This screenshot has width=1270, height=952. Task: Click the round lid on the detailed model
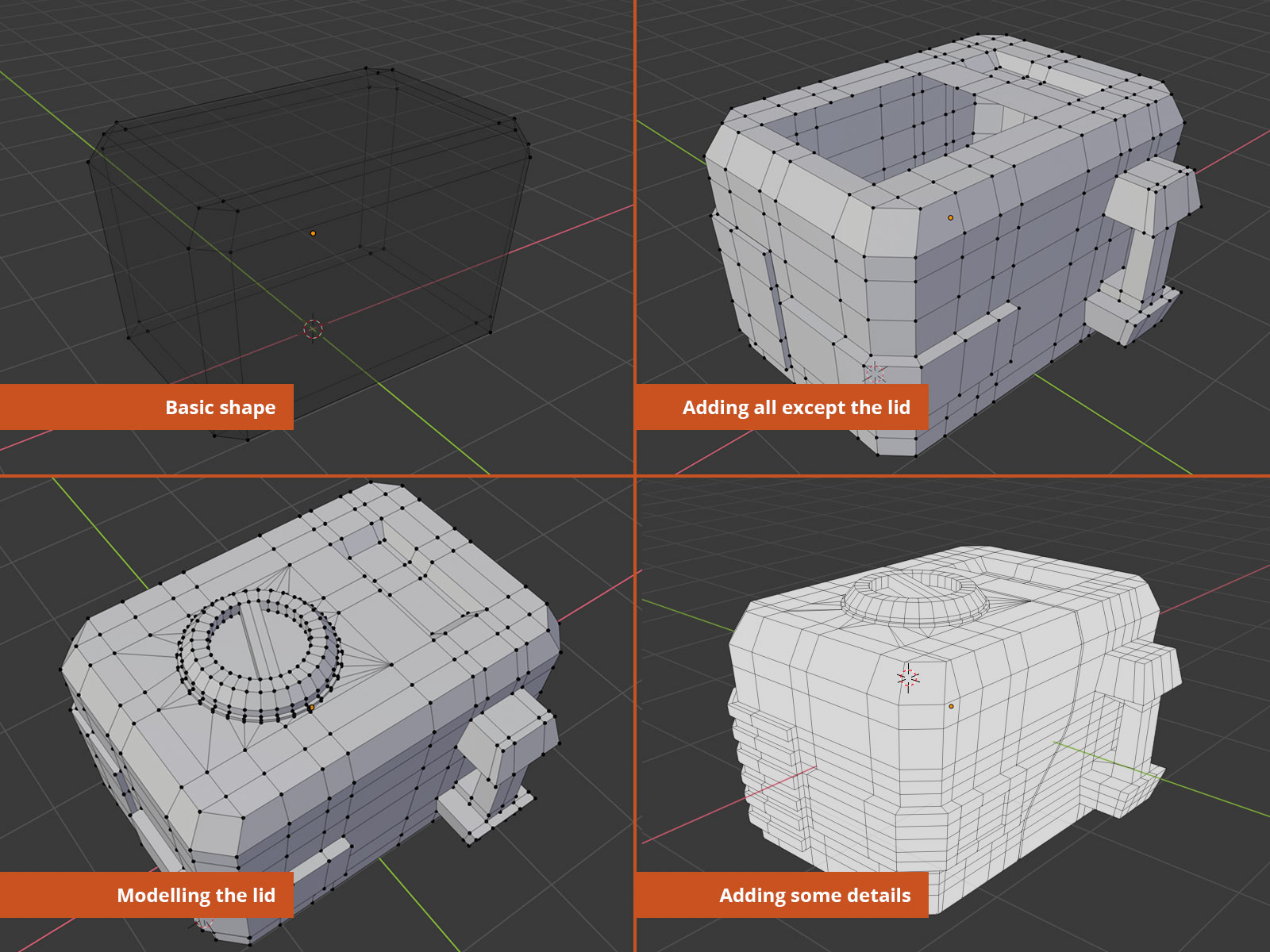click(915, 597)
